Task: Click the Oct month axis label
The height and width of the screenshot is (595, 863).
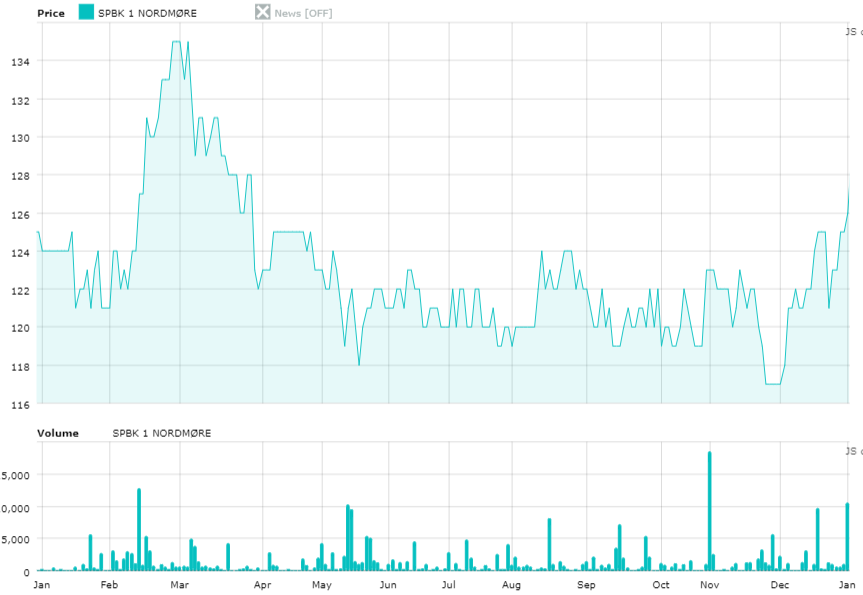Action: 661,585
